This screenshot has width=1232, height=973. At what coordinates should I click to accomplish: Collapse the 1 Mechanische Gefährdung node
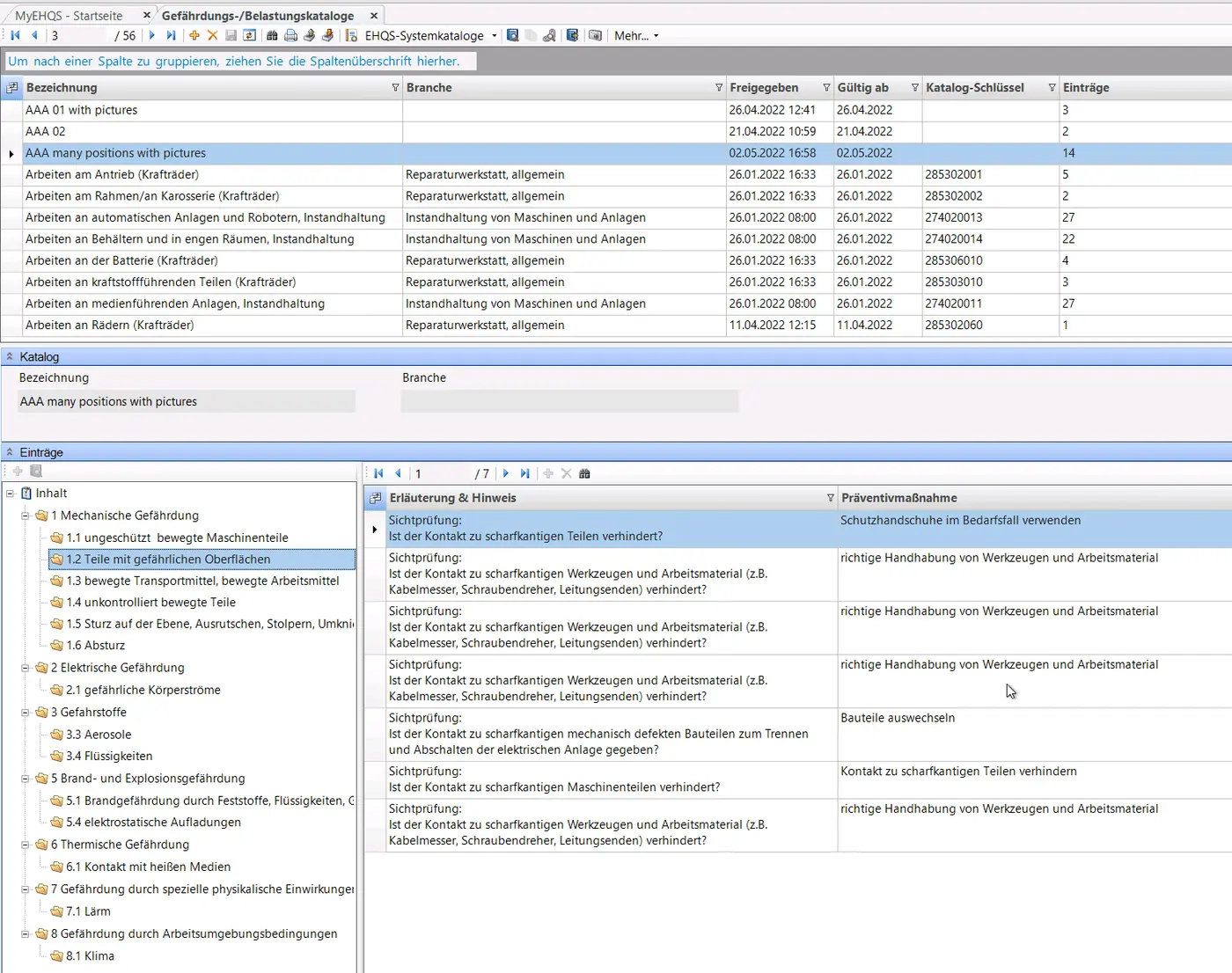(26, 516)
